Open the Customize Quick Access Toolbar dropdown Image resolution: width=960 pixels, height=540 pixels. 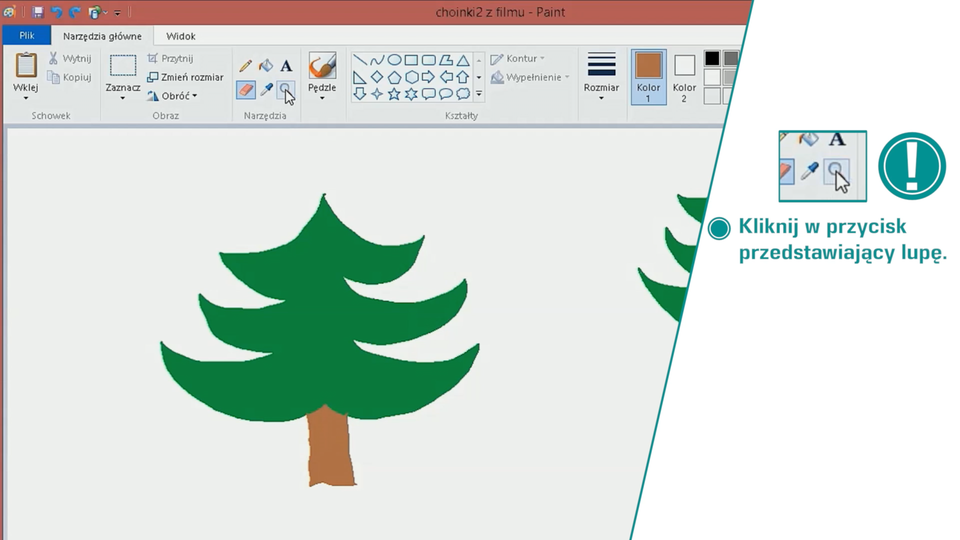coord(117,12)
